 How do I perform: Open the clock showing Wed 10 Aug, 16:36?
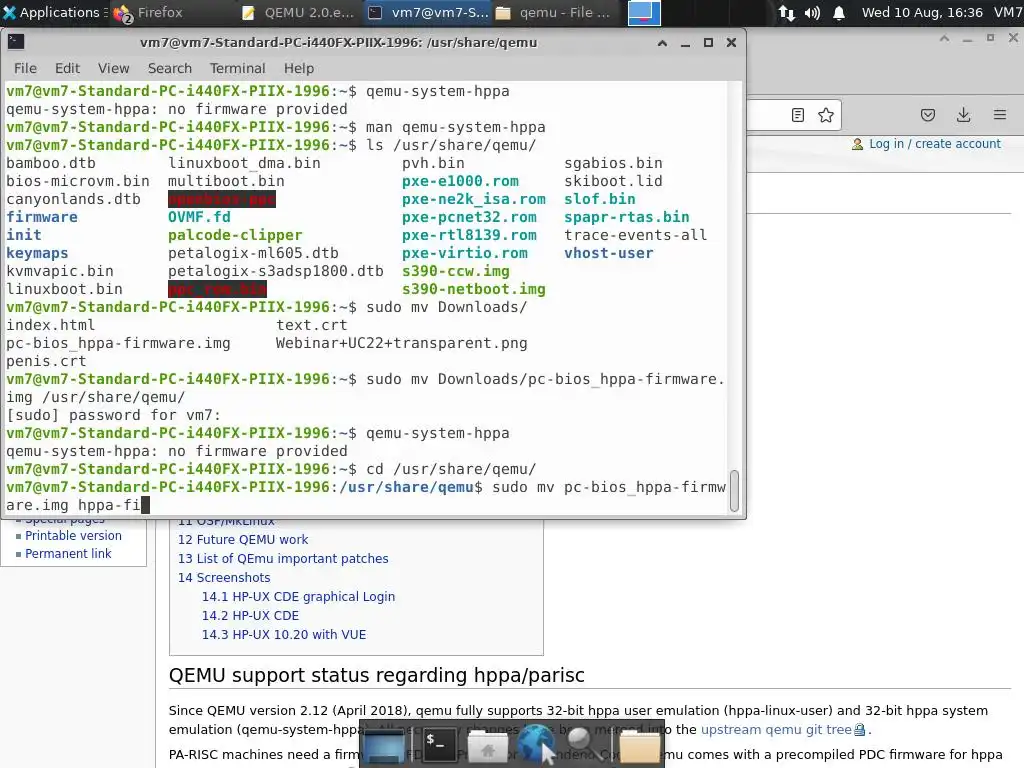(x=921, y=12)
